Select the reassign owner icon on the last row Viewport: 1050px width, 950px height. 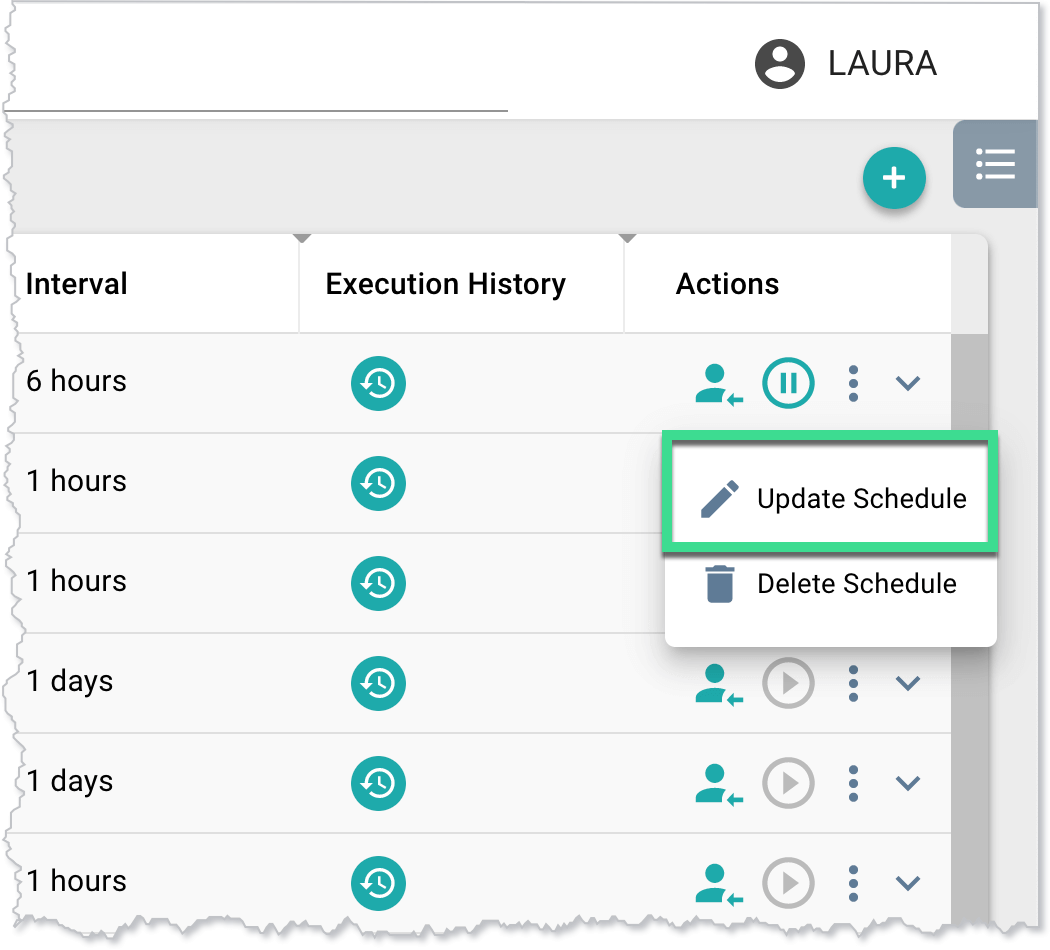718,883
